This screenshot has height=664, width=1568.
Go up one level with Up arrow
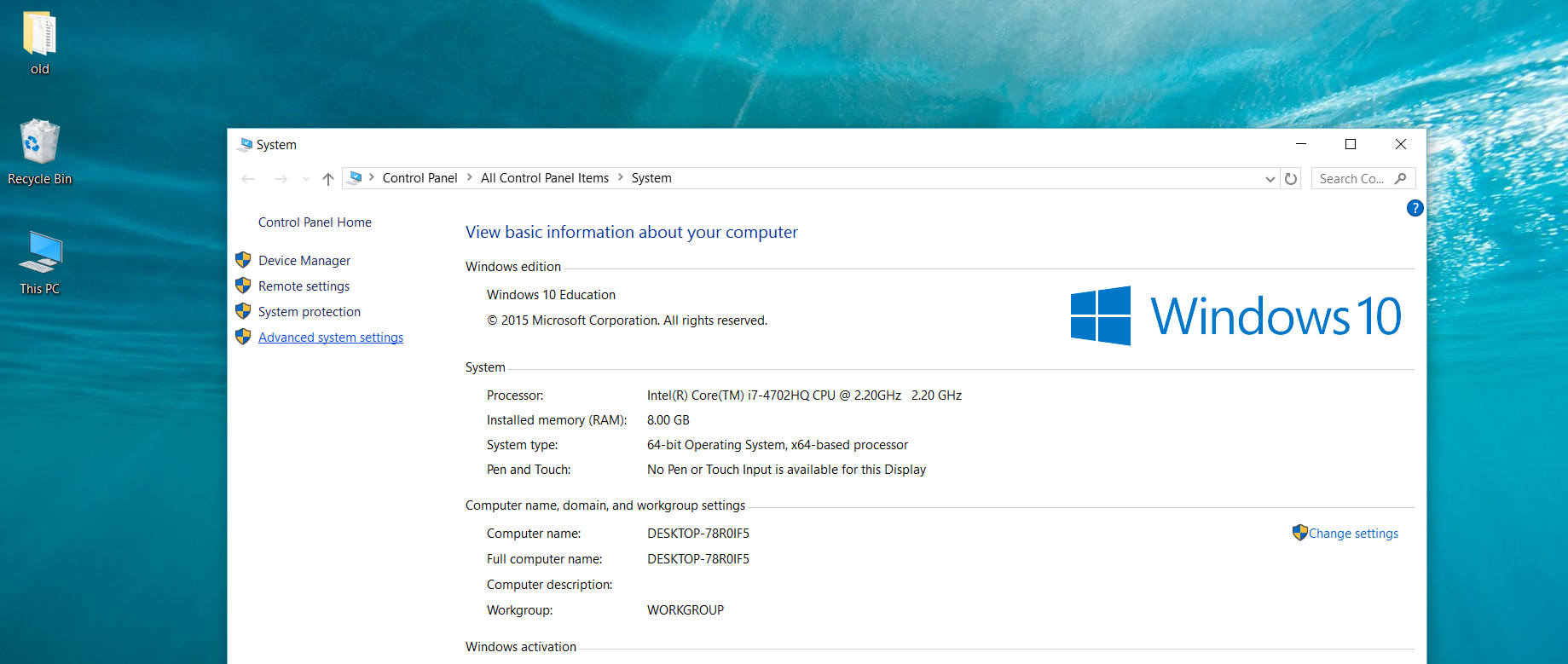(x=328, y=178)
